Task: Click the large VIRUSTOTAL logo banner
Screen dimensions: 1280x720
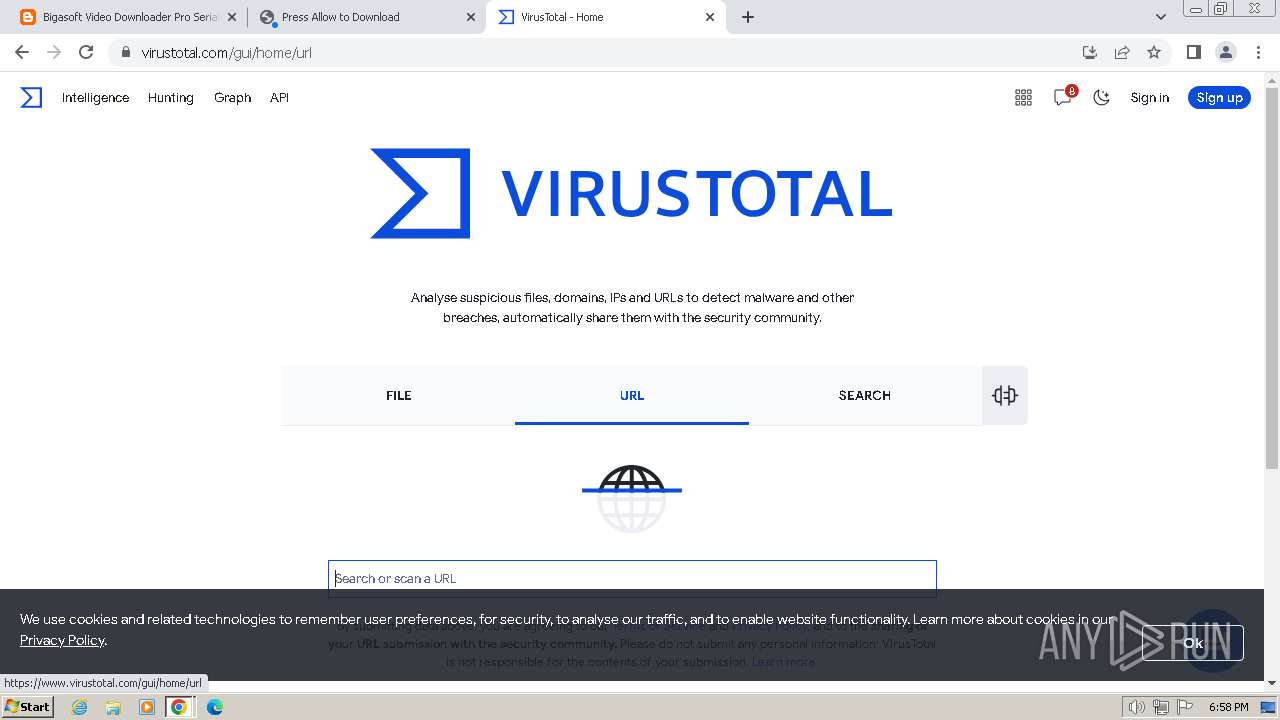Action: click(x=632, y=193)
